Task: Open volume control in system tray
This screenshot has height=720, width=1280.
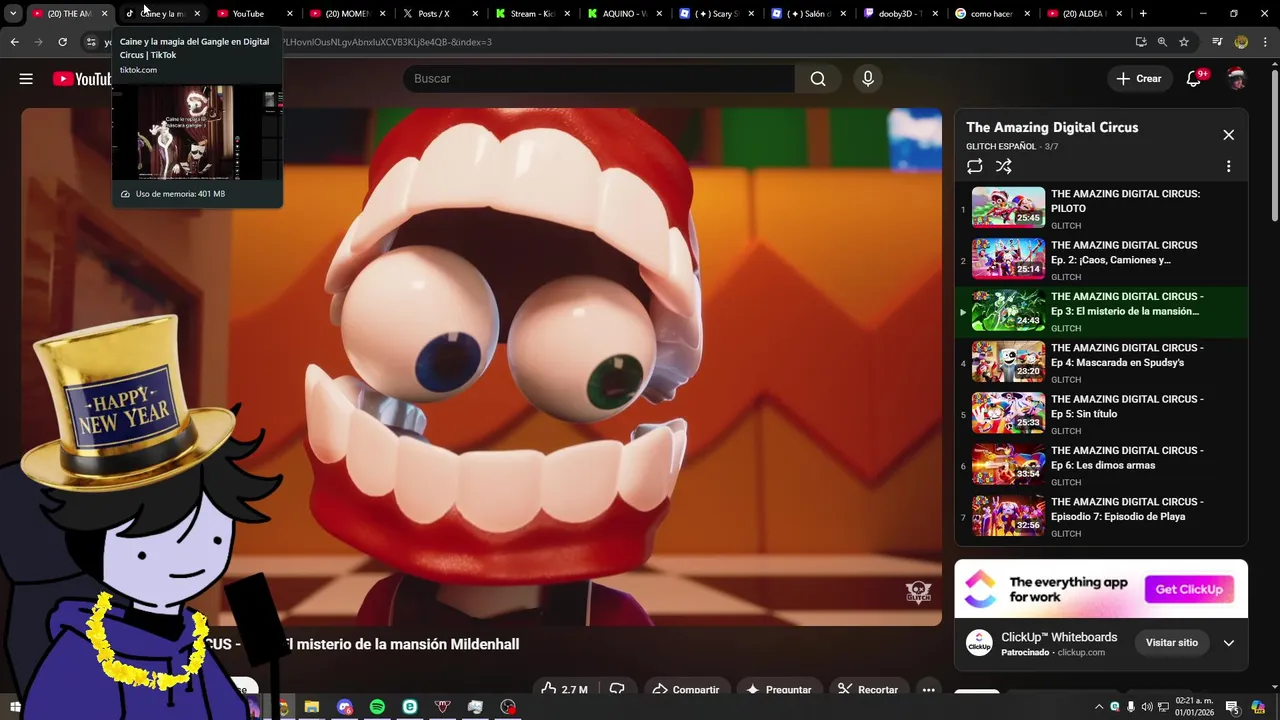Action: pos(1147,707)
